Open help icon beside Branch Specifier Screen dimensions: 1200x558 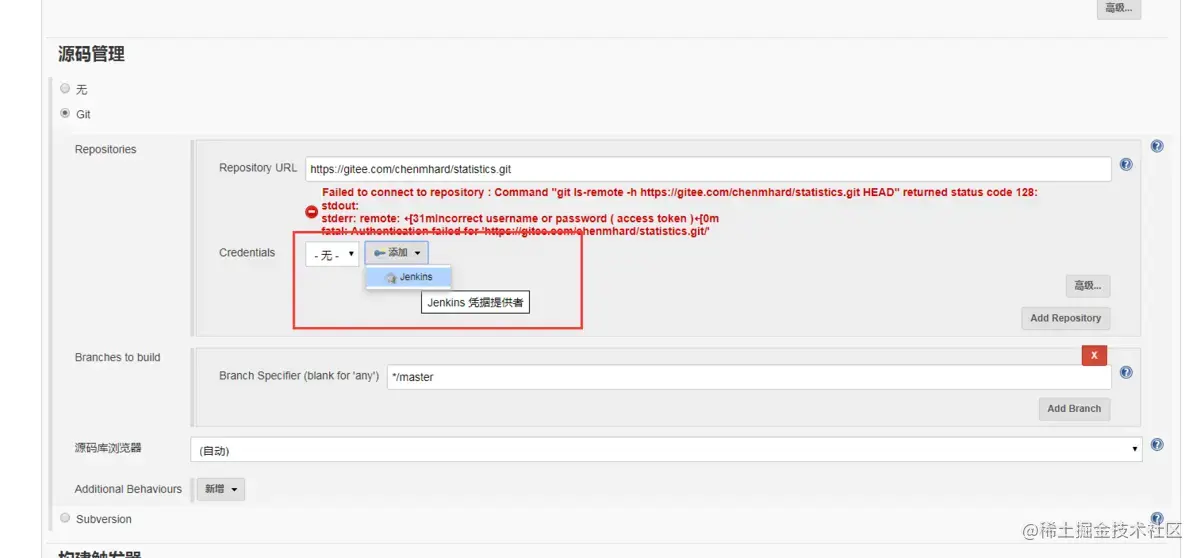point(1126,372)
